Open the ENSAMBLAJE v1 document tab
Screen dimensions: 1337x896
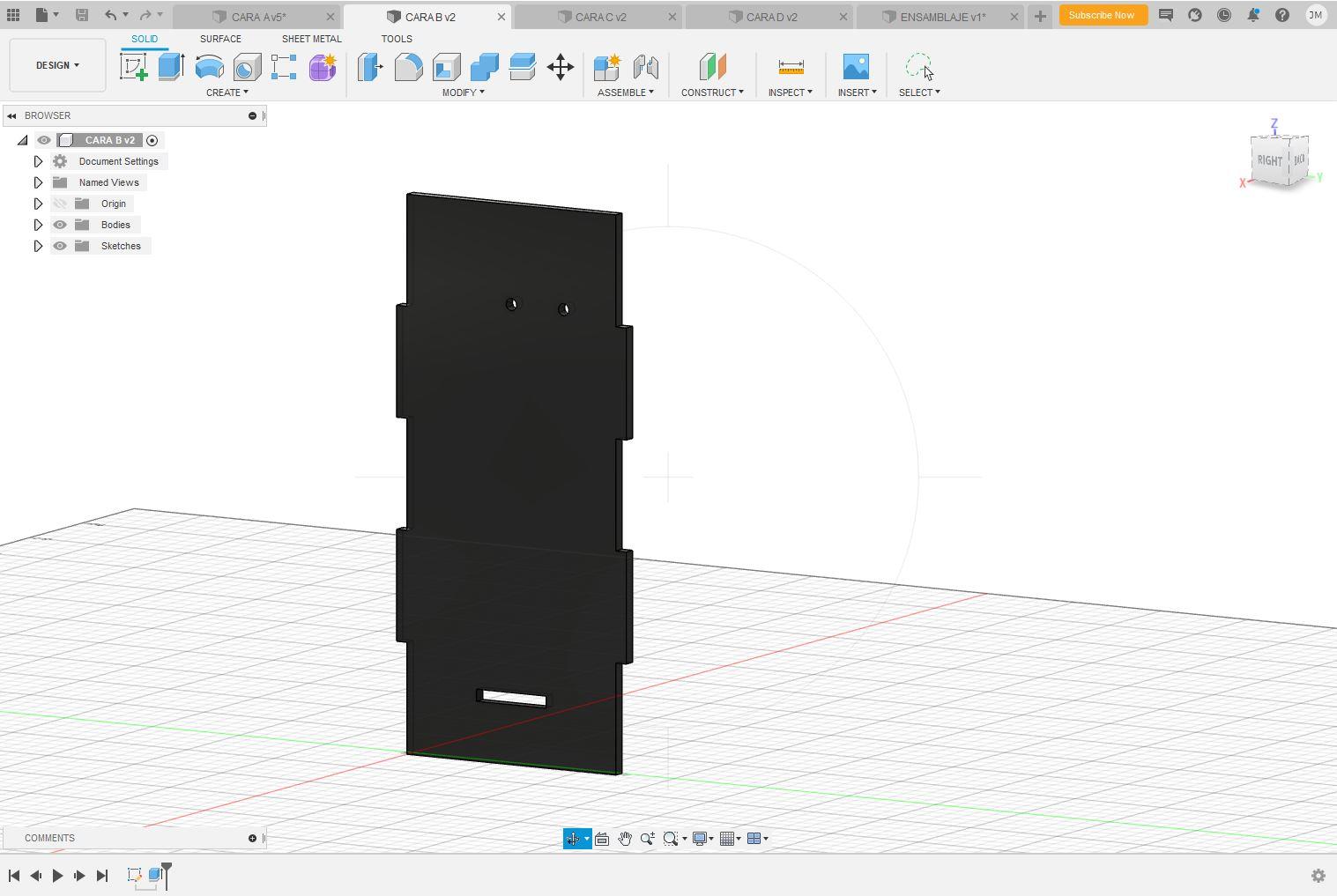coord(942,17)
